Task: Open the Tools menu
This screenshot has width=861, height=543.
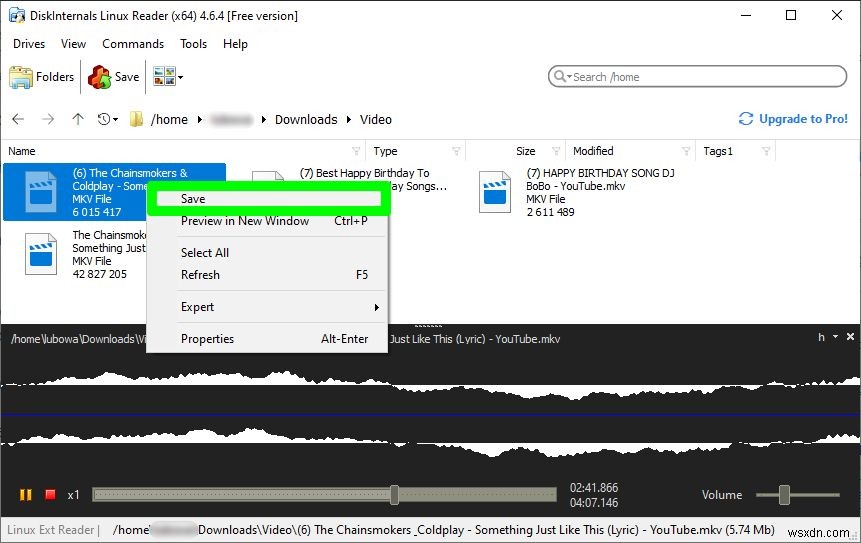Action: [193, 44]
